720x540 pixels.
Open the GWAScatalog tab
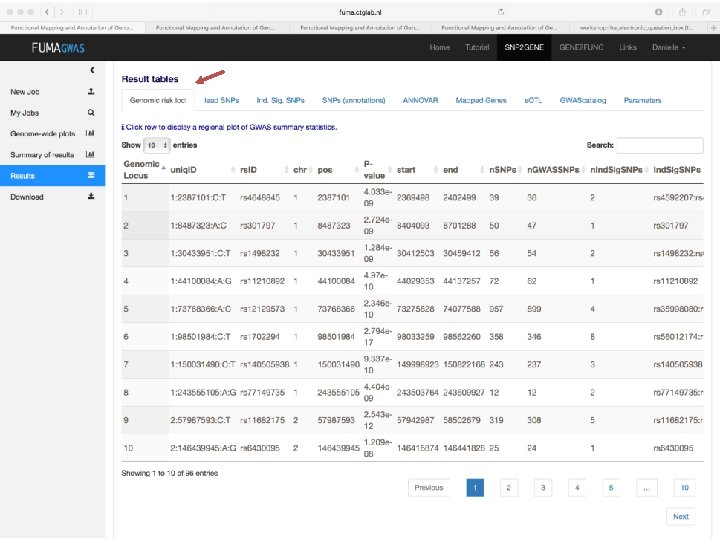coord(583,100)
